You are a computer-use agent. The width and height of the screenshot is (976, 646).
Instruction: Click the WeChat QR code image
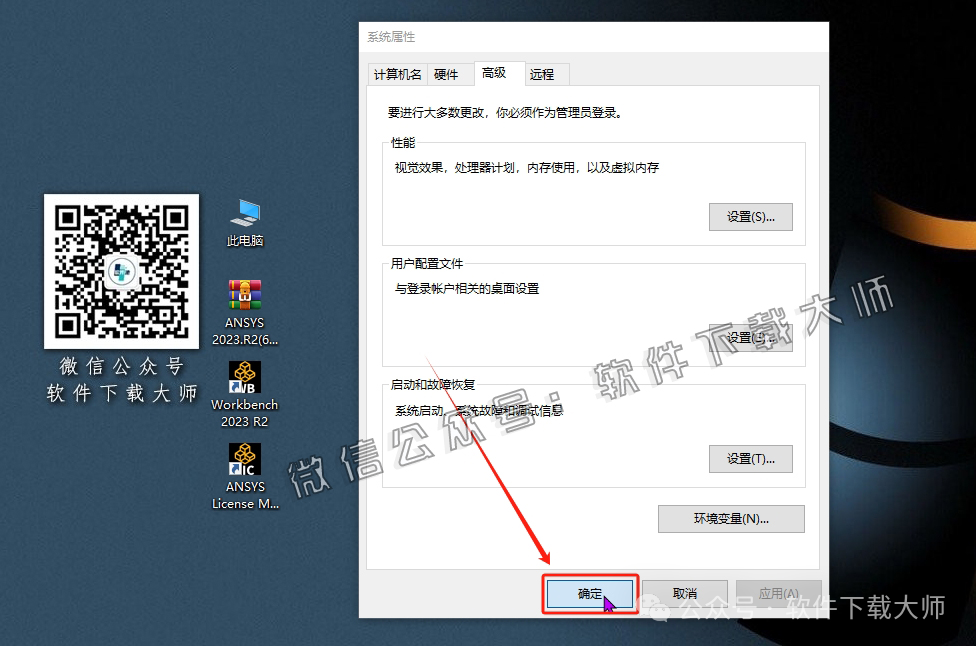[121, 272]
